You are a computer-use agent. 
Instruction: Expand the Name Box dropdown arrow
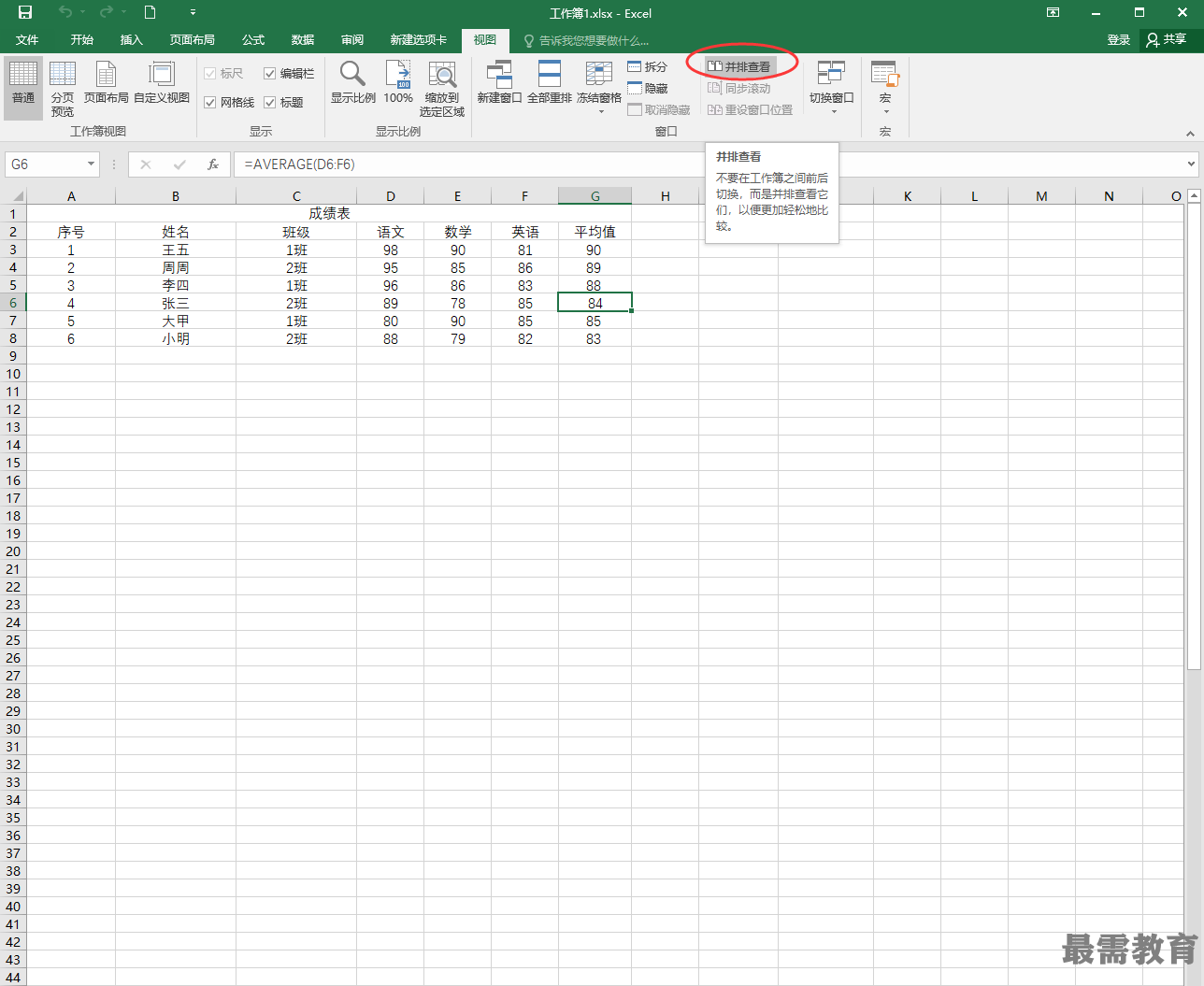(91, 164)
